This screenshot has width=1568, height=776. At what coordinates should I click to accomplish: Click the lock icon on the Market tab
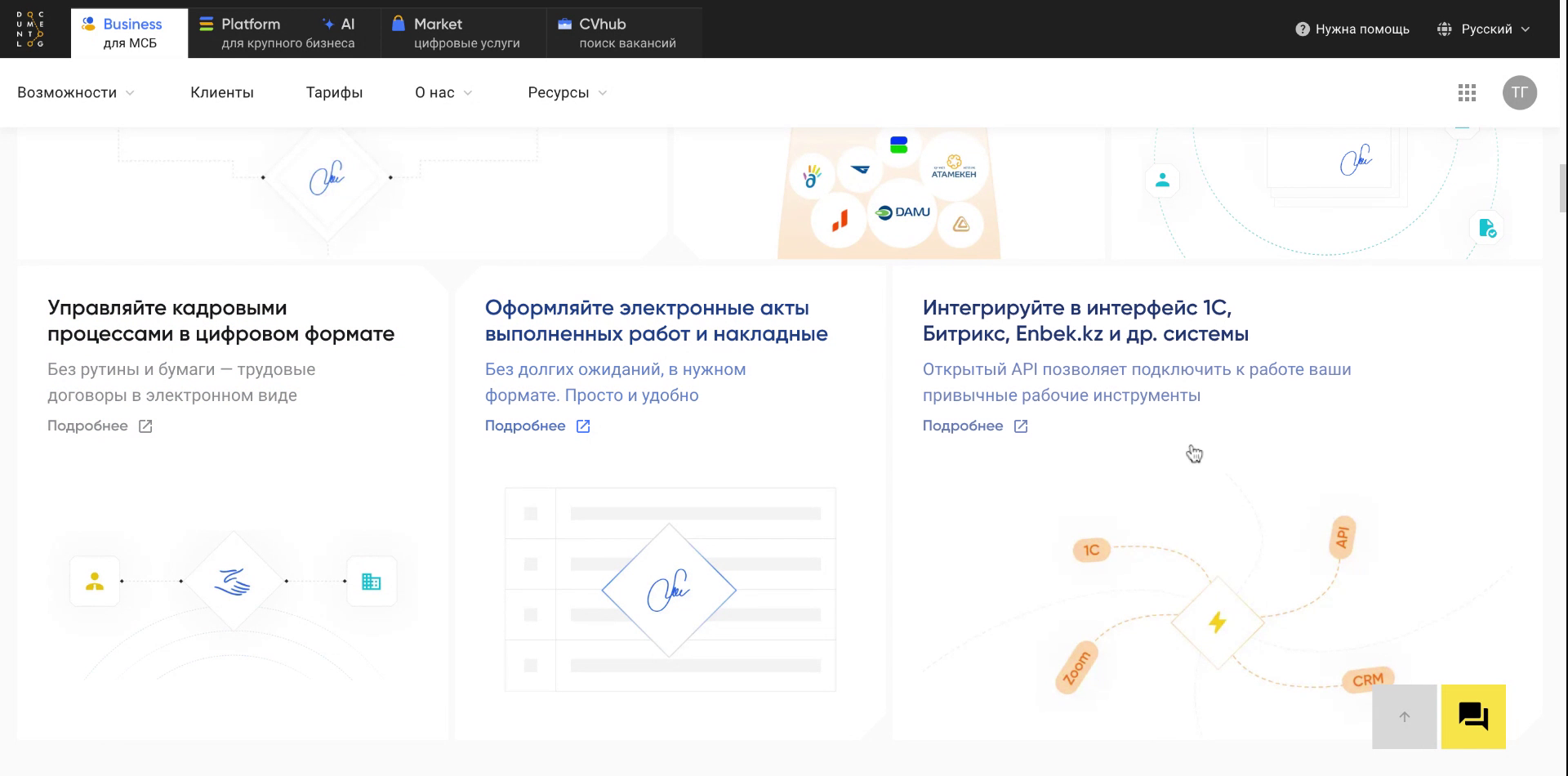(398, 23)
